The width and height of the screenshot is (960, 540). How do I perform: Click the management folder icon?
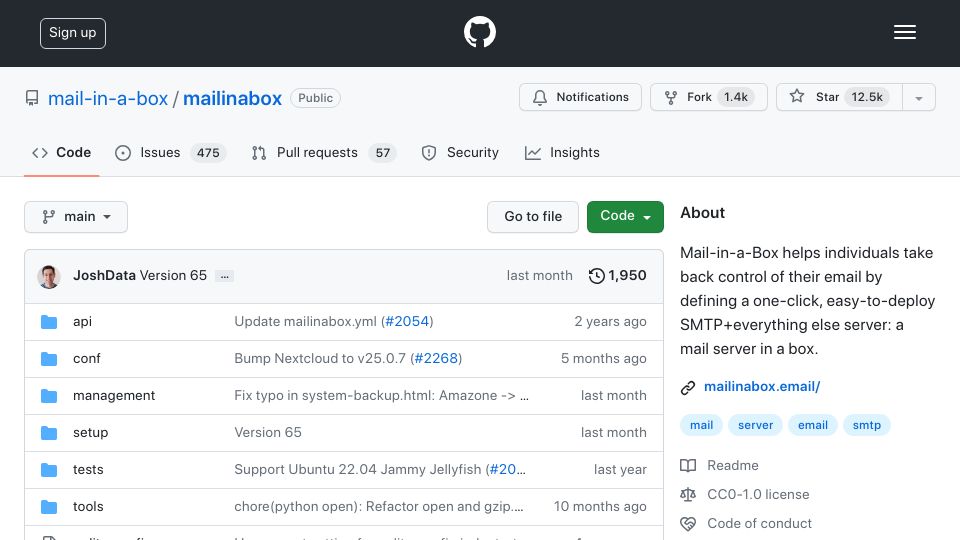tap(49, 396)
